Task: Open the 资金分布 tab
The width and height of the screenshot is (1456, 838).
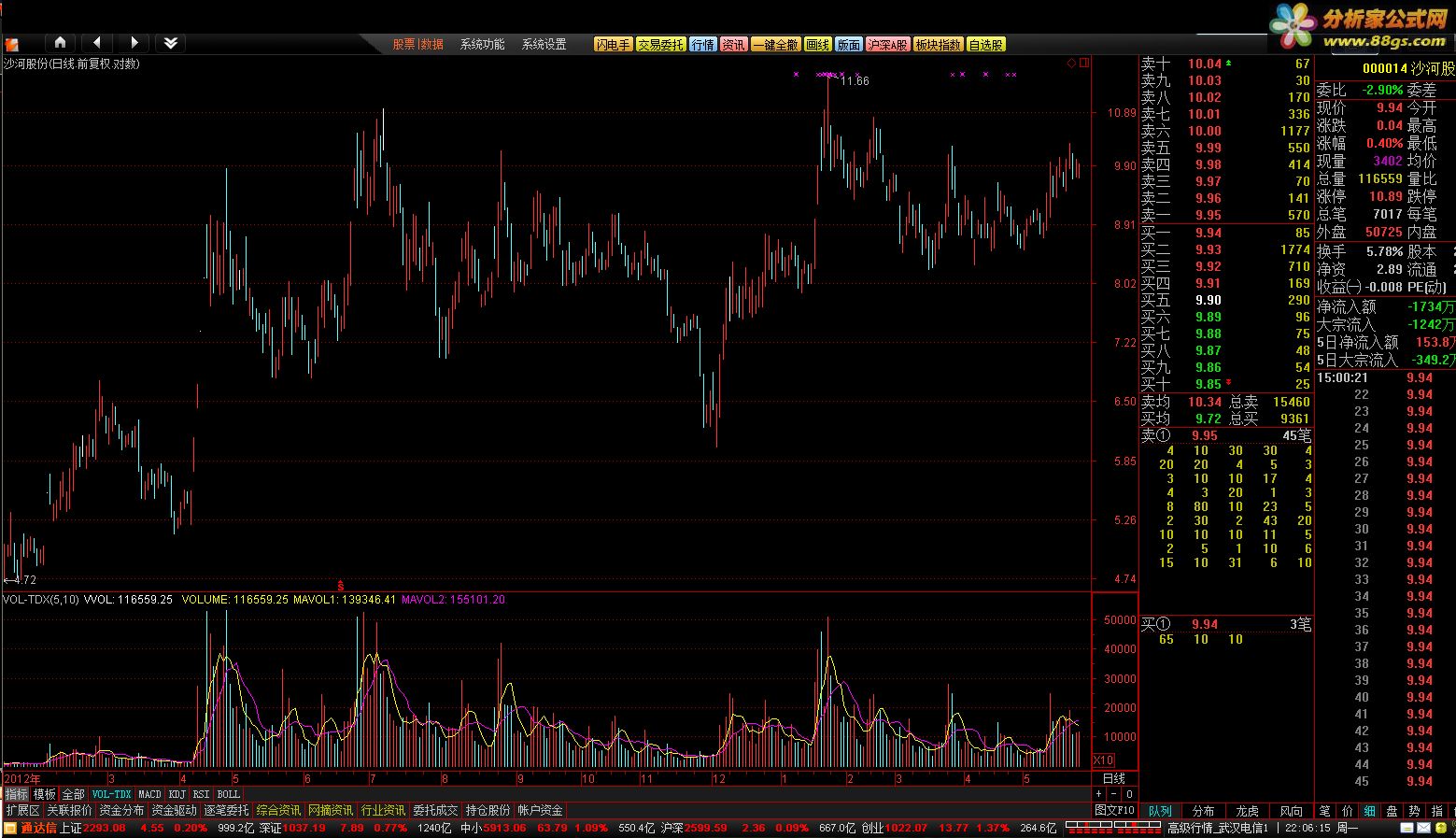Action: pos(121,810)
